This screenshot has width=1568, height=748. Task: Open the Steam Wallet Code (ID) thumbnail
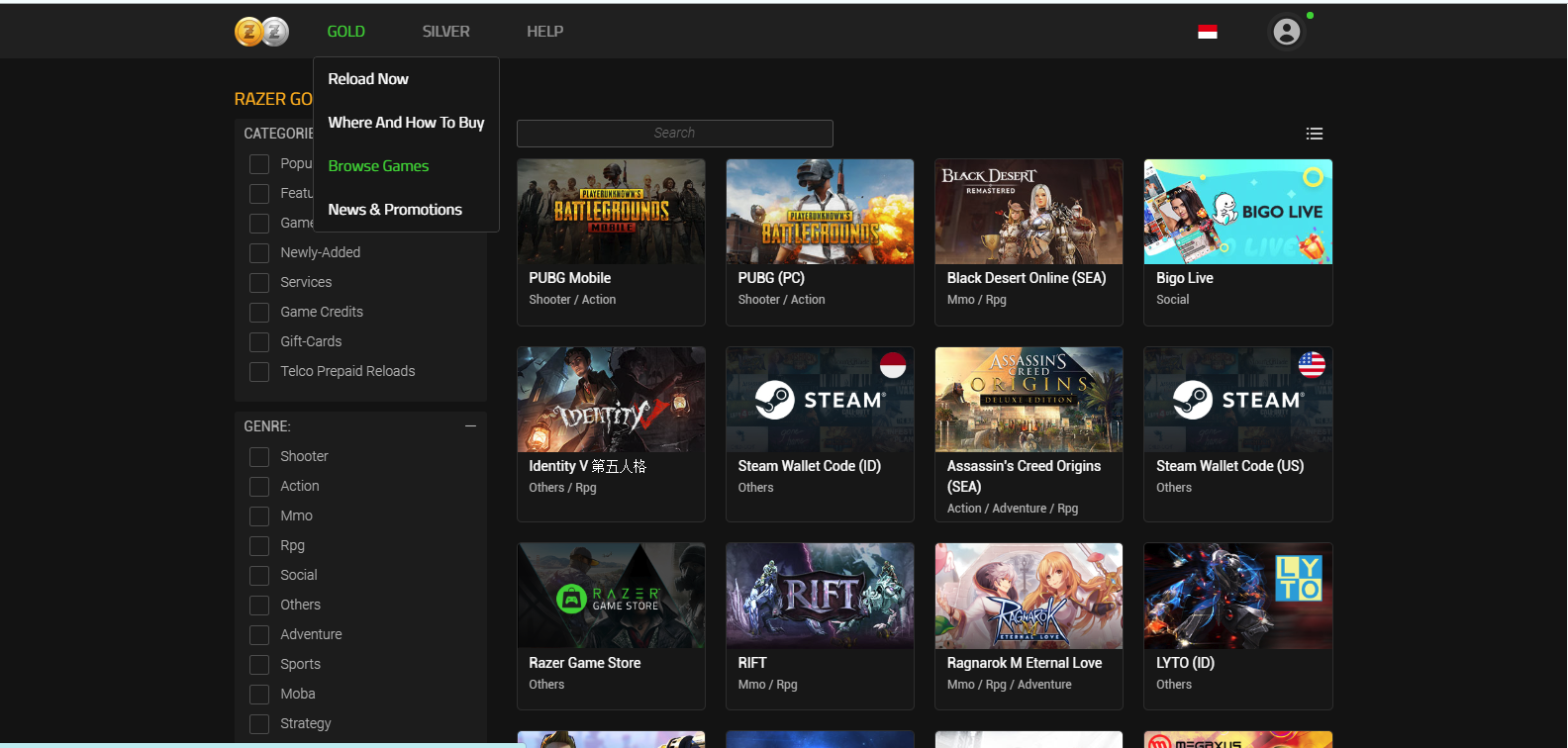(x=820, y=400)
